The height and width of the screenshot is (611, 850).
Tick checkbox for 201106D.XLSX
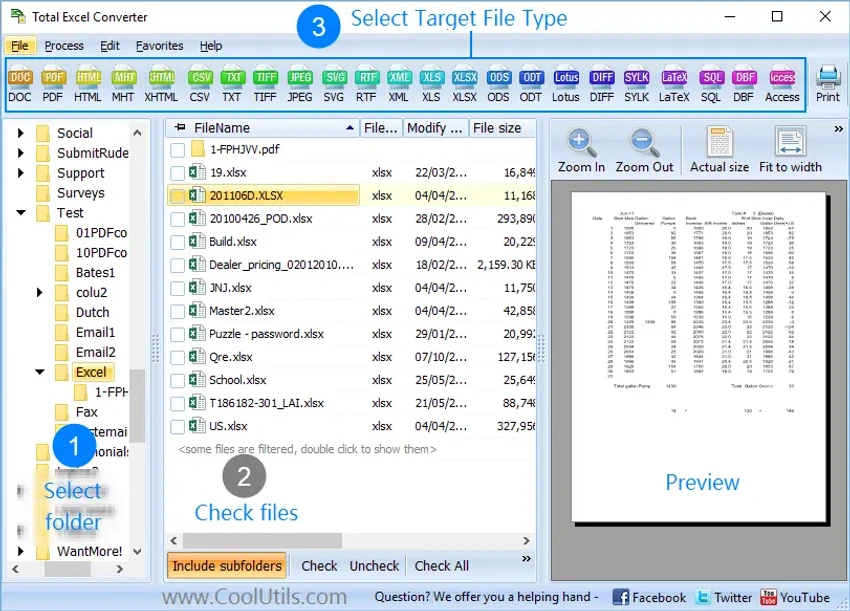(177, 196)
